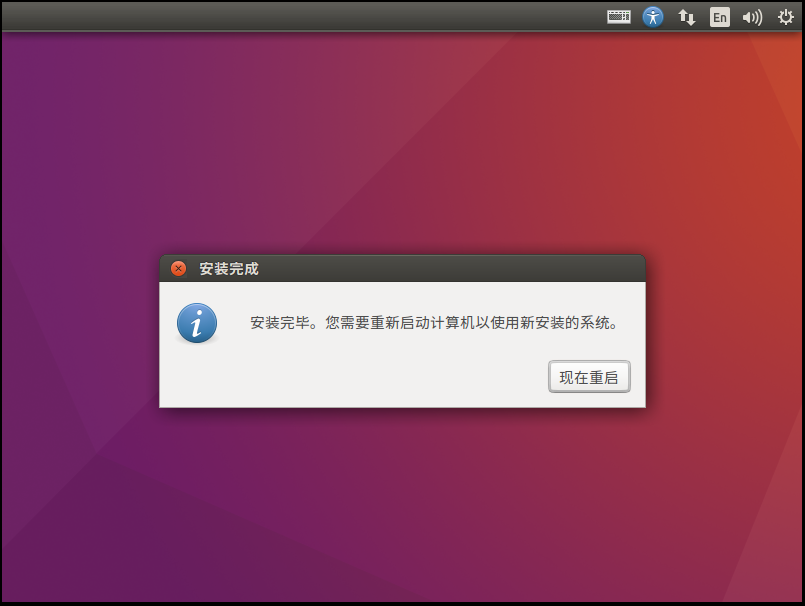Click the 安装完成 title text
Image resolution: width=805 pixels, height=606 pixels.
click(228, 269)
